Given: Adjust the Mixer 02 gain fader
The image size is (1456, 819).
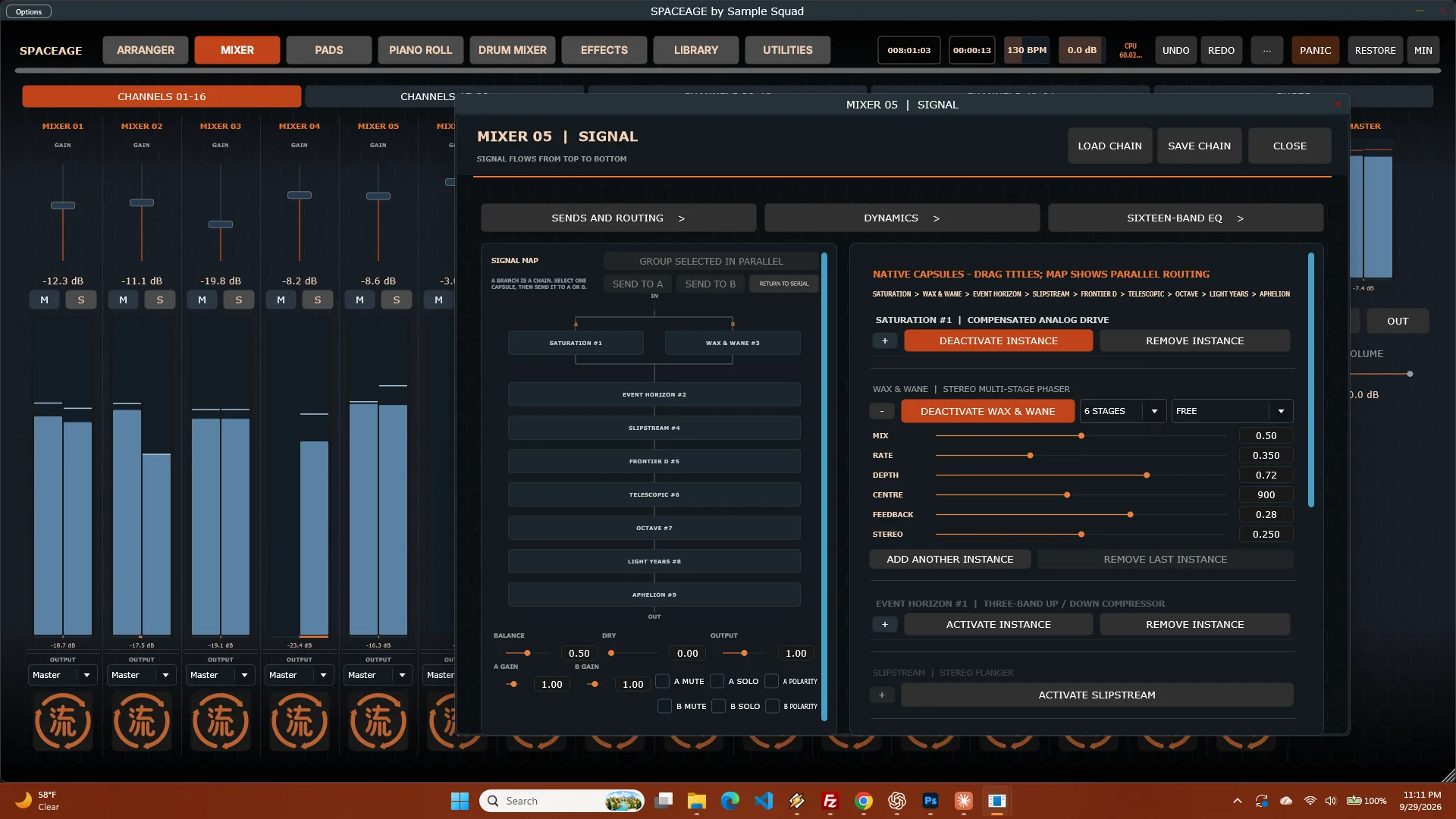Looking at the screenshot, I should click(141, 202).
